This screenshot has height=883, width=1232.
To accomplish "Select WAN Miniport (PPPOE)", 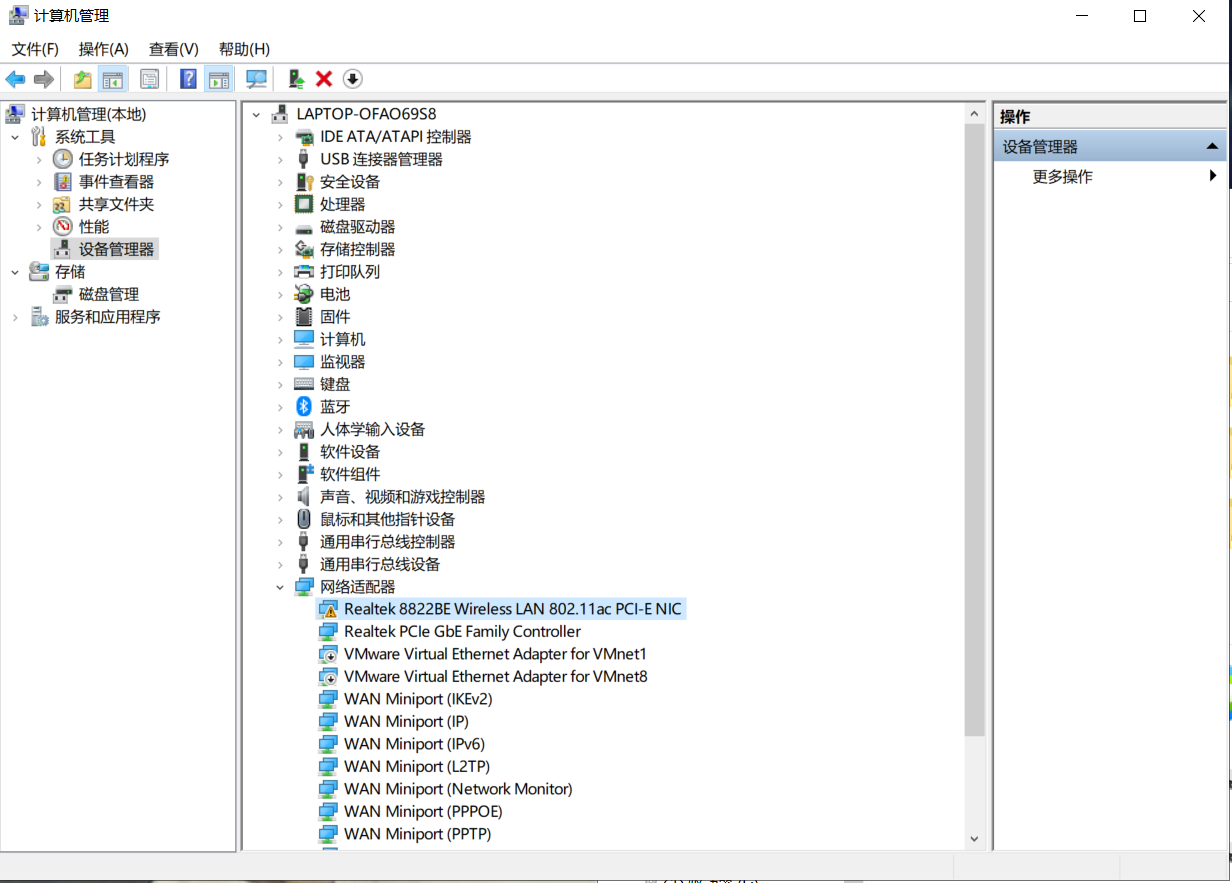I will [x=423, y=812].
